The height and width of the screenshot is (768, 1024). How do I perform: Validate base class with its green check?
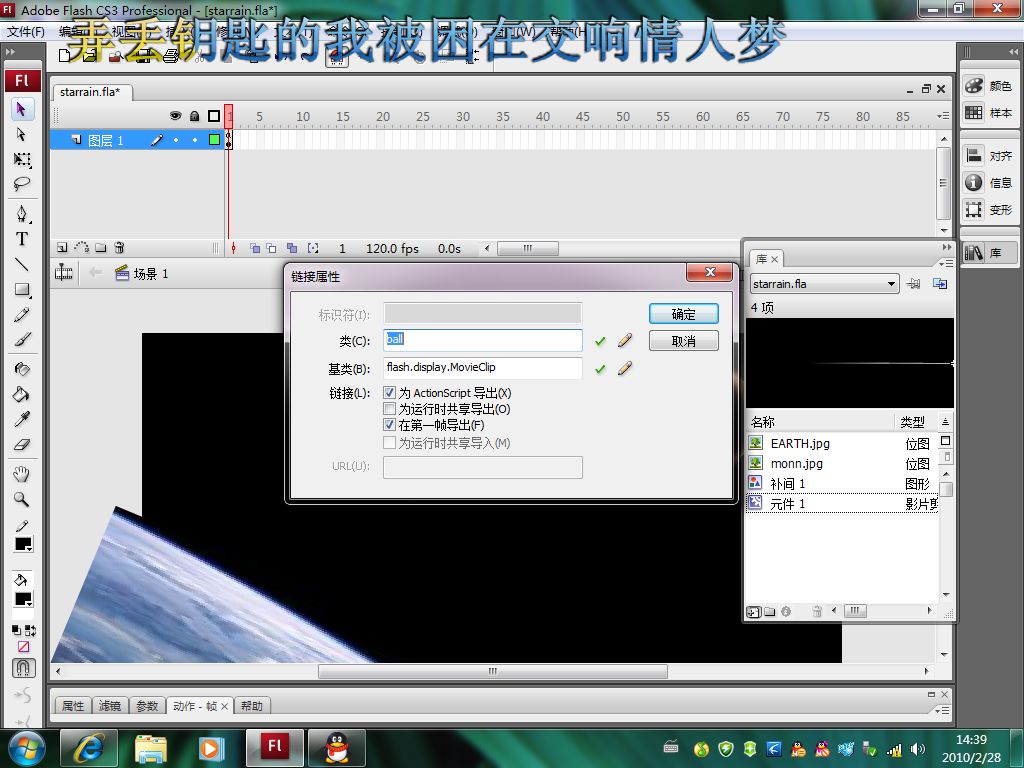click(600, 369)
